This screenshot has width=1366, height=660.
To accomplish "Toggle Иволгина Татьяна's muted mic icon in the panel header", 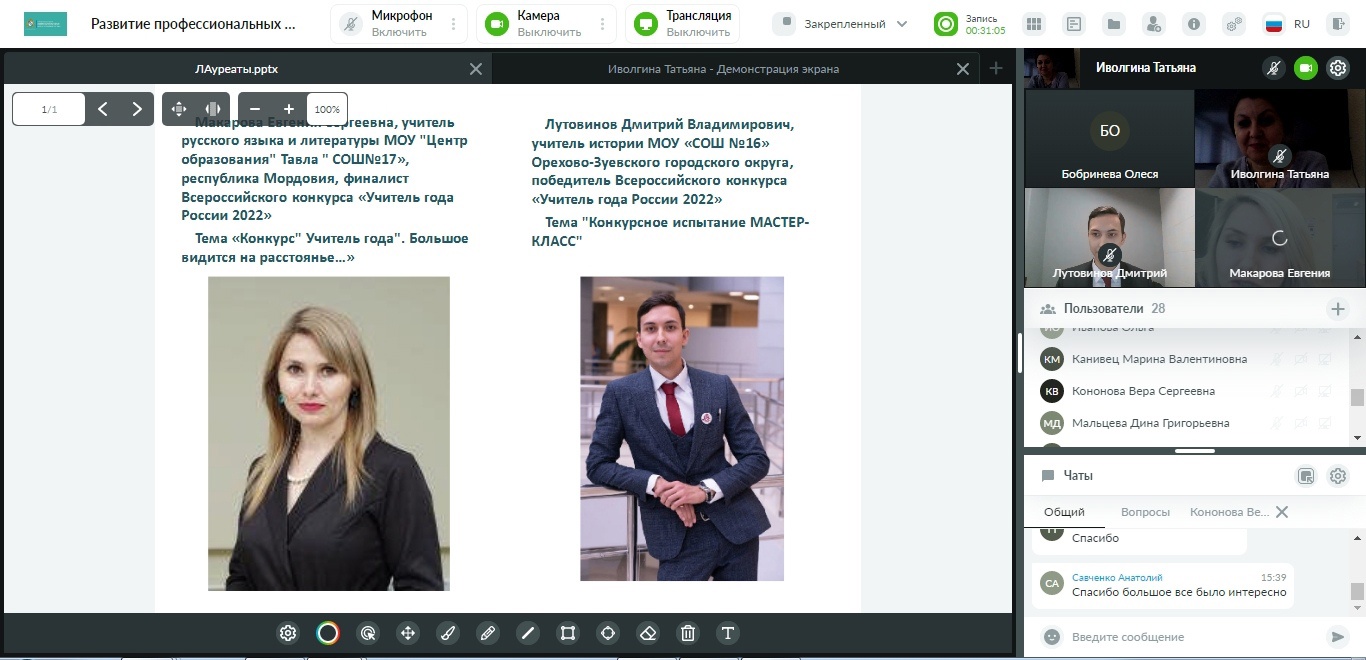I will coord(1273,68).
